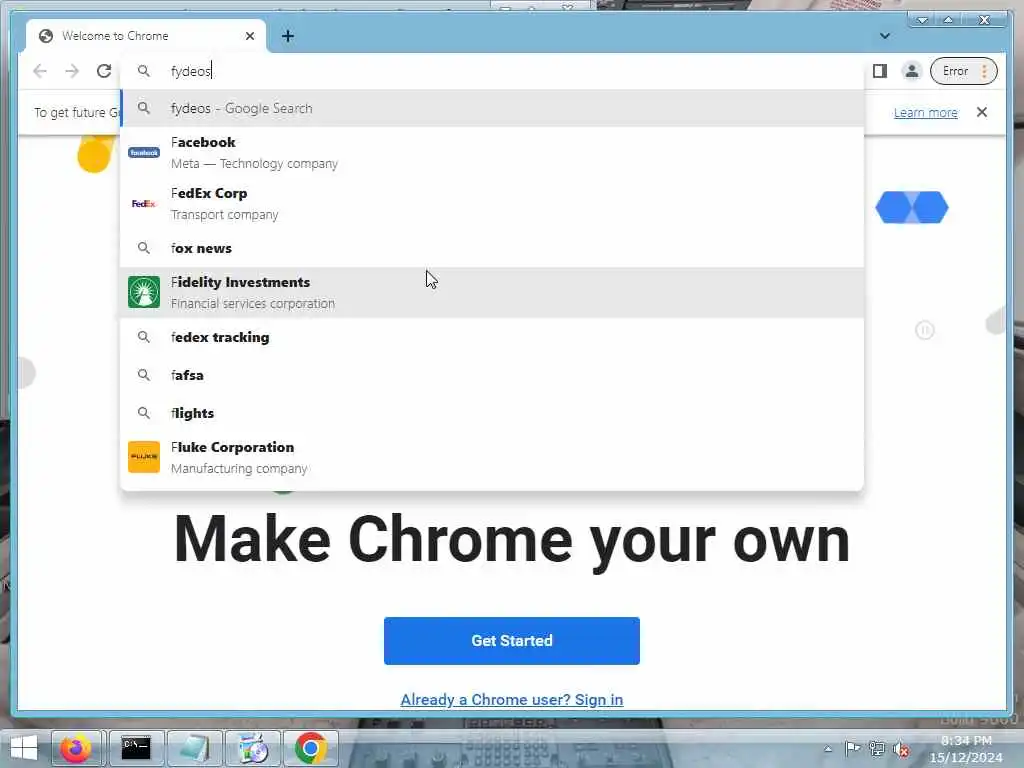This screenshot has width=1024, height=768.
Task: Click Already a Chrome user? Sign in
Action: coord(511,699)
